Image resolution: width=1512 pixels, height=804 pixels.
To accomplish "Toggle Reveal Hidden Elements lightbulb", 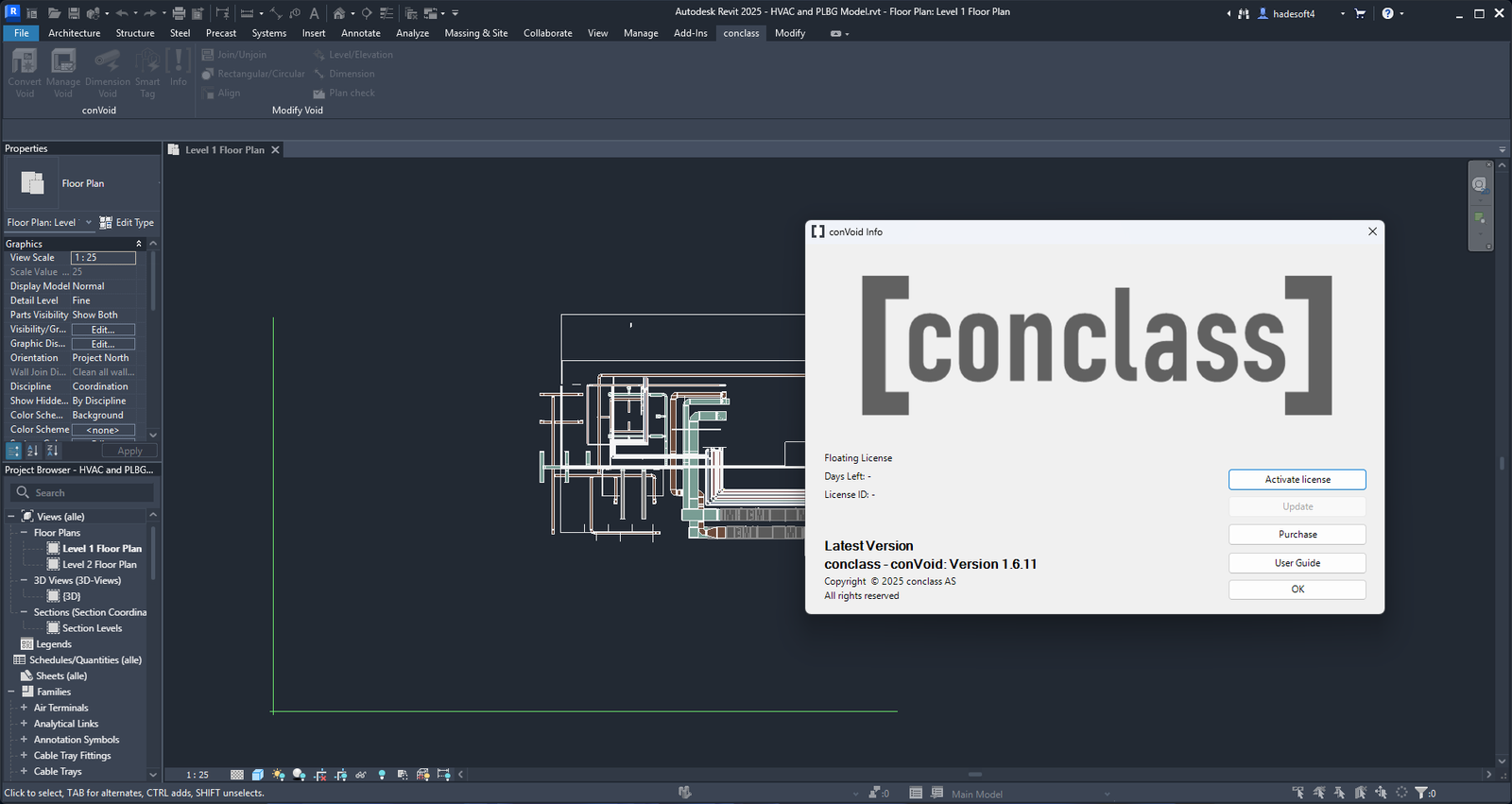I will pos(382,775).
